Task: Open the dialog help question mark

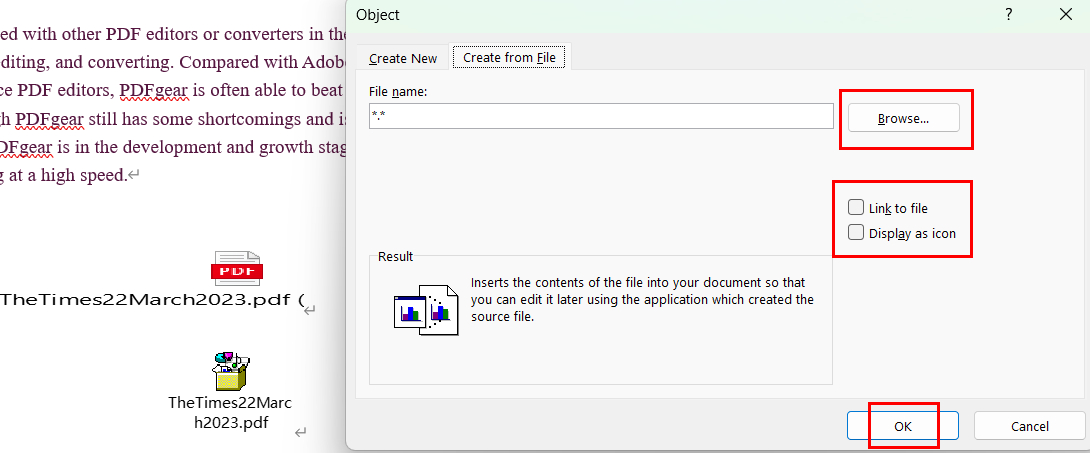Action: (1009, 15)
